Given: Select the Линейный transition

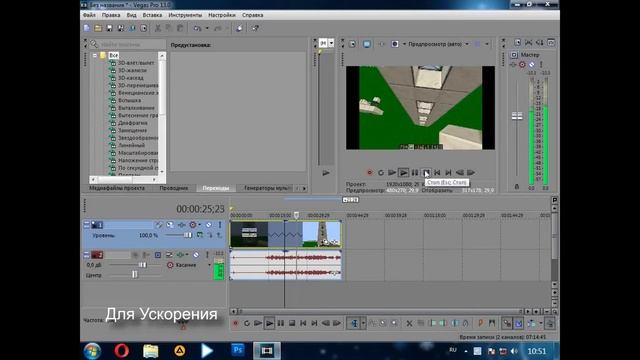Looking at the screenshot, I should point(131,145).
